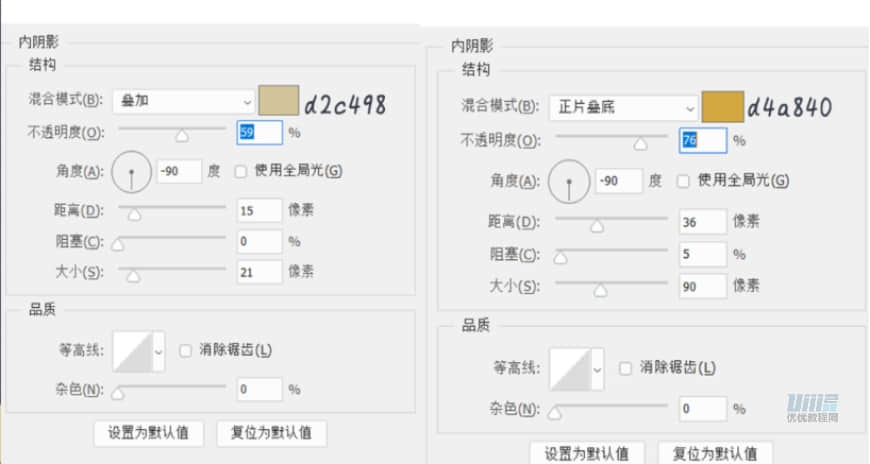
Task: Click the contour thumbnail in left panel
Action: [x=133, y=351]
